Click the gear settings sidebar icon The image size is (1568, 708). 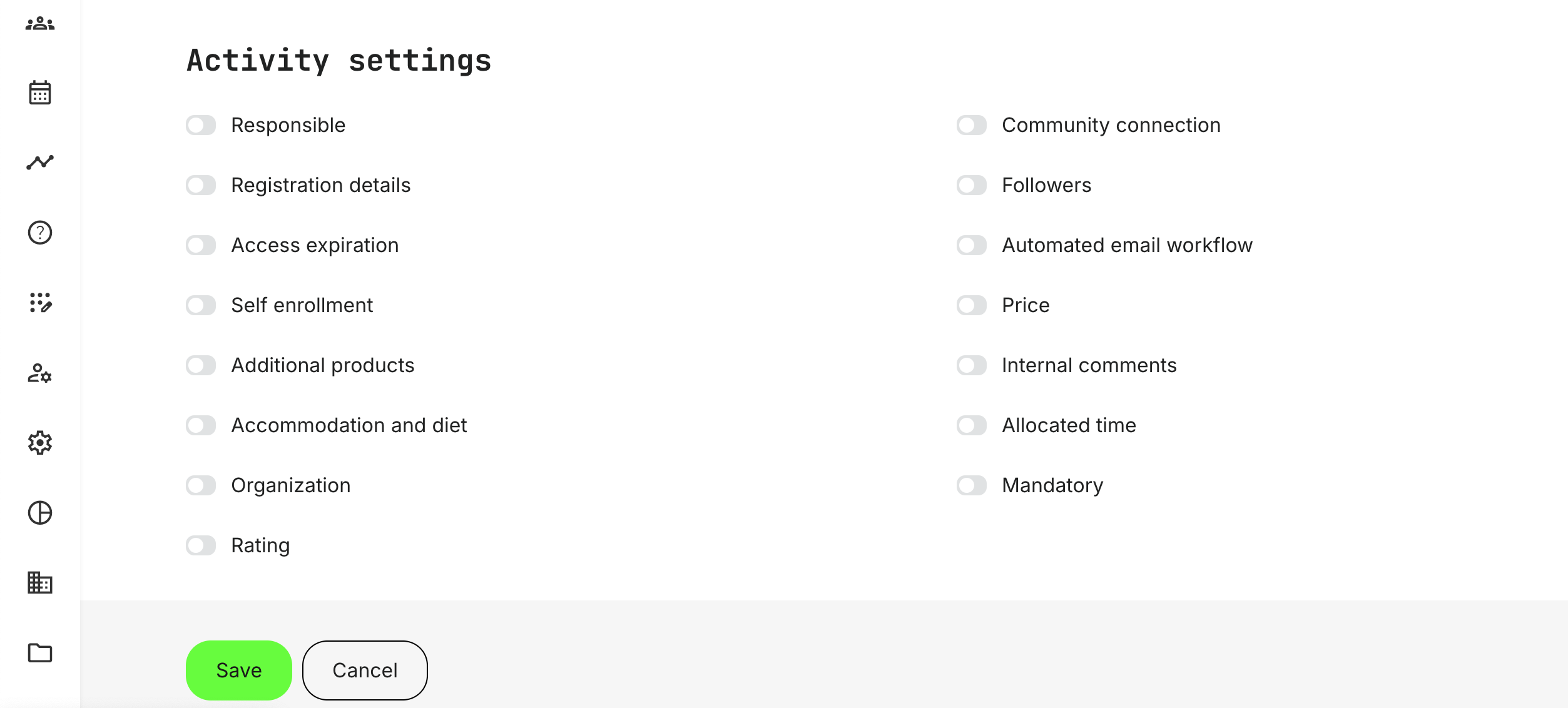(x=40, y=443)
